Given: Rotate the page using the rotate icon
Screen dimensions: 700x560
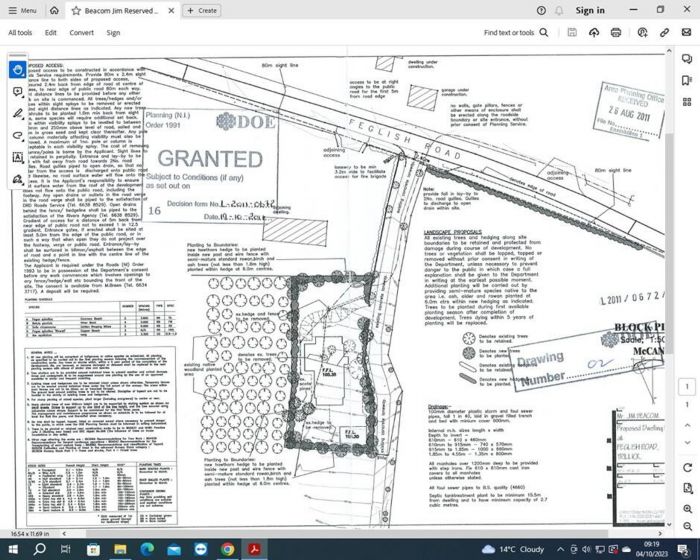Looking at the screenshot, I should (x=688, y=469).
